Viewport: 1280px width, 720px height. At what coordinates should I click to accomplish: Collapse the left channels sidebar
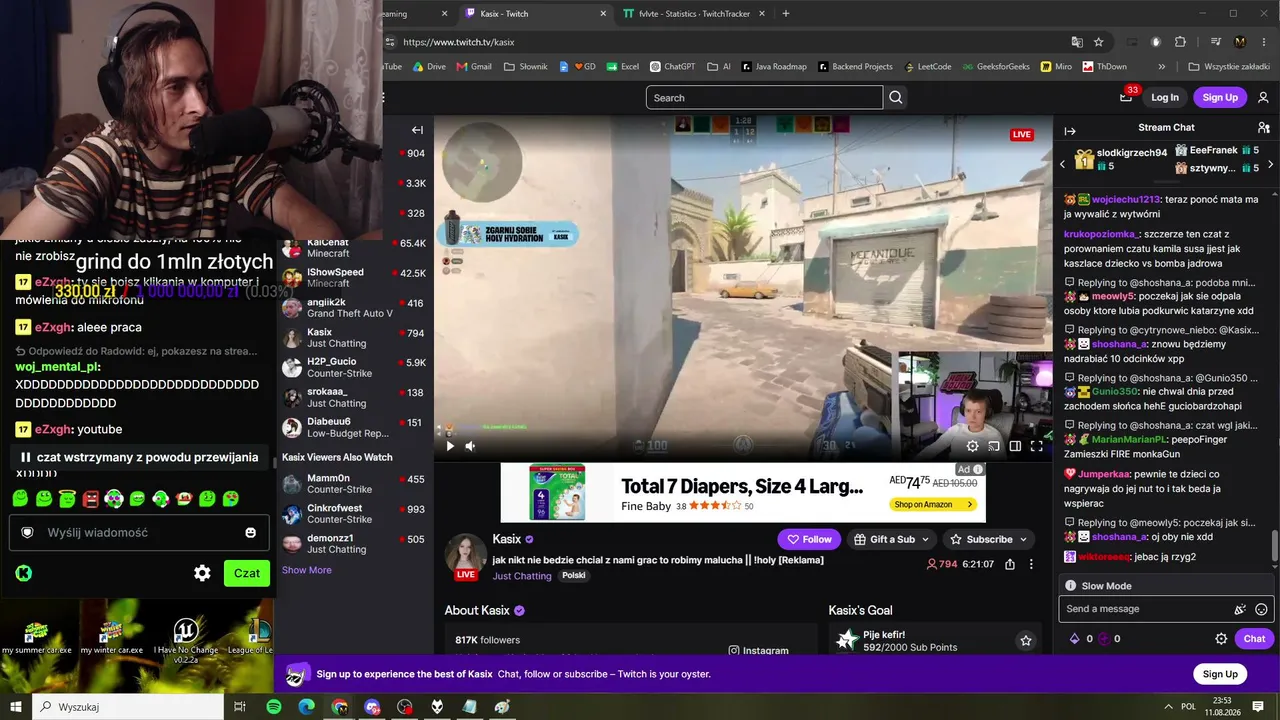(417, 130)
